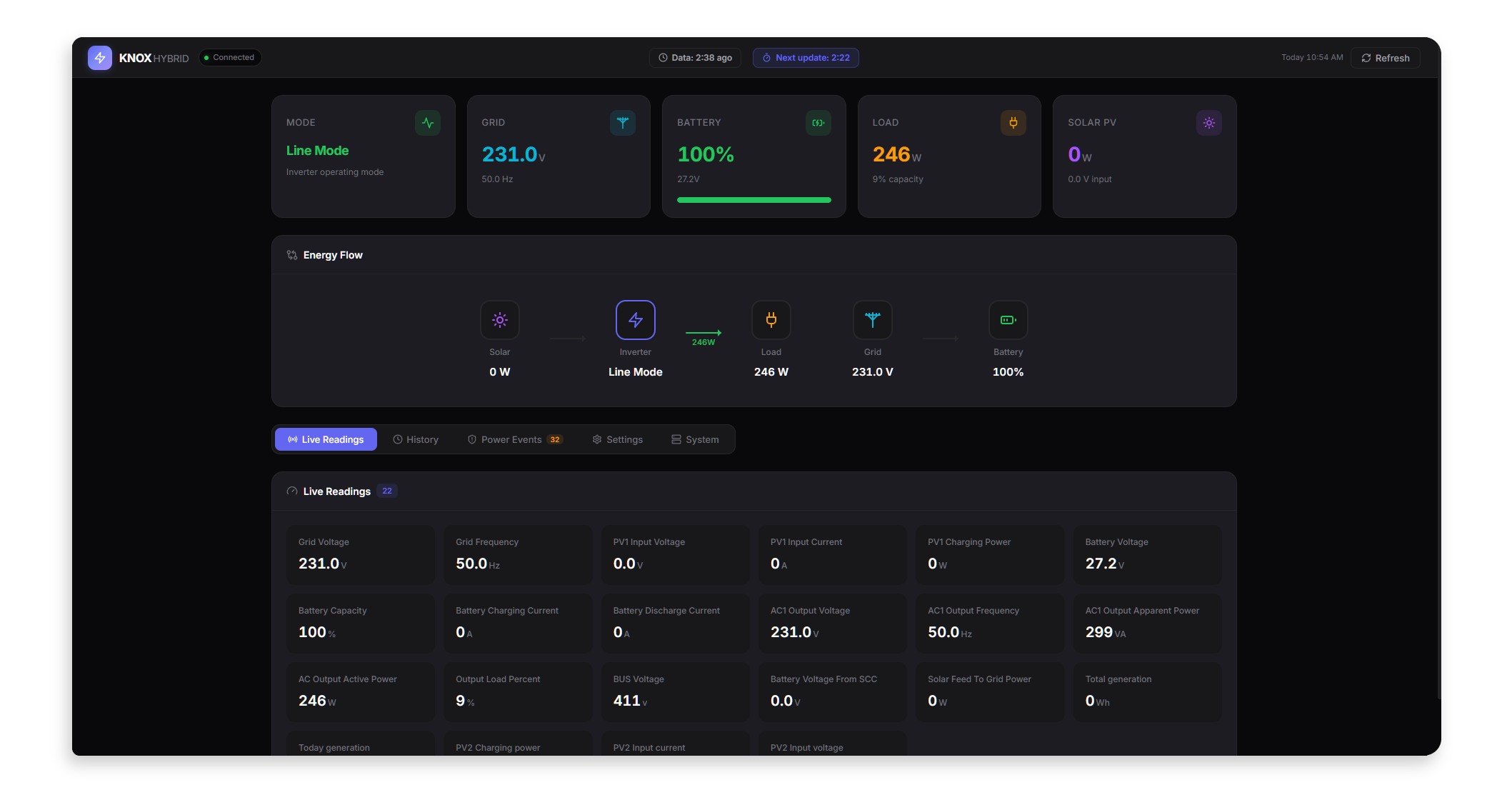
Task: Click the 0 W value in Solar PV card
Action: pyautogui.click(x=1080, y=154)
